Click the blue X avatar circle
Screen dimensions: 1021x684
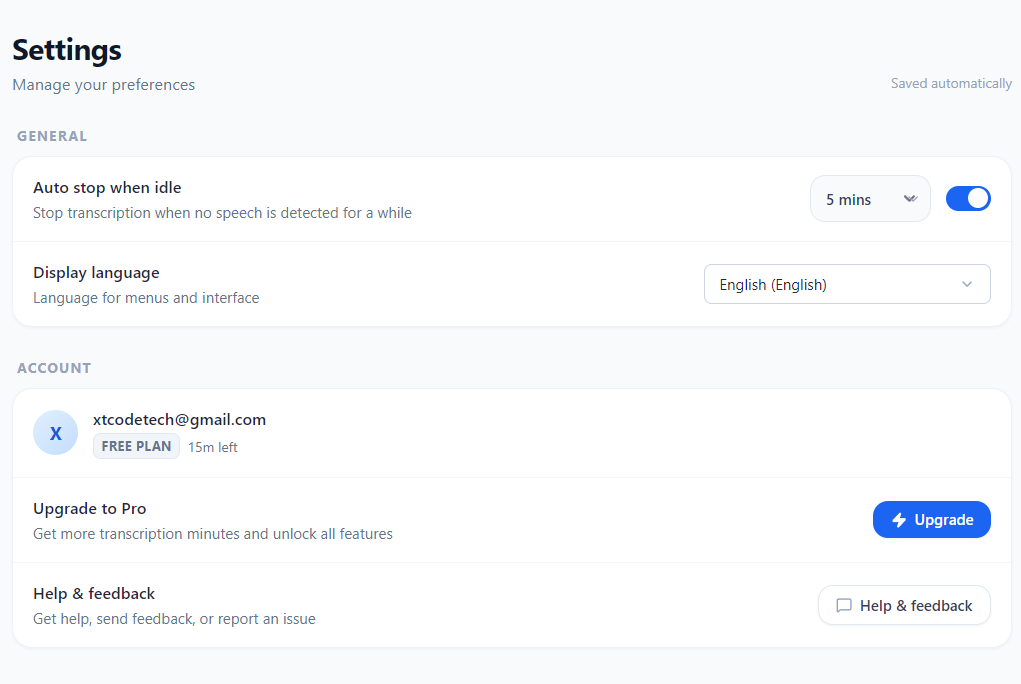[x=56, y=433]
